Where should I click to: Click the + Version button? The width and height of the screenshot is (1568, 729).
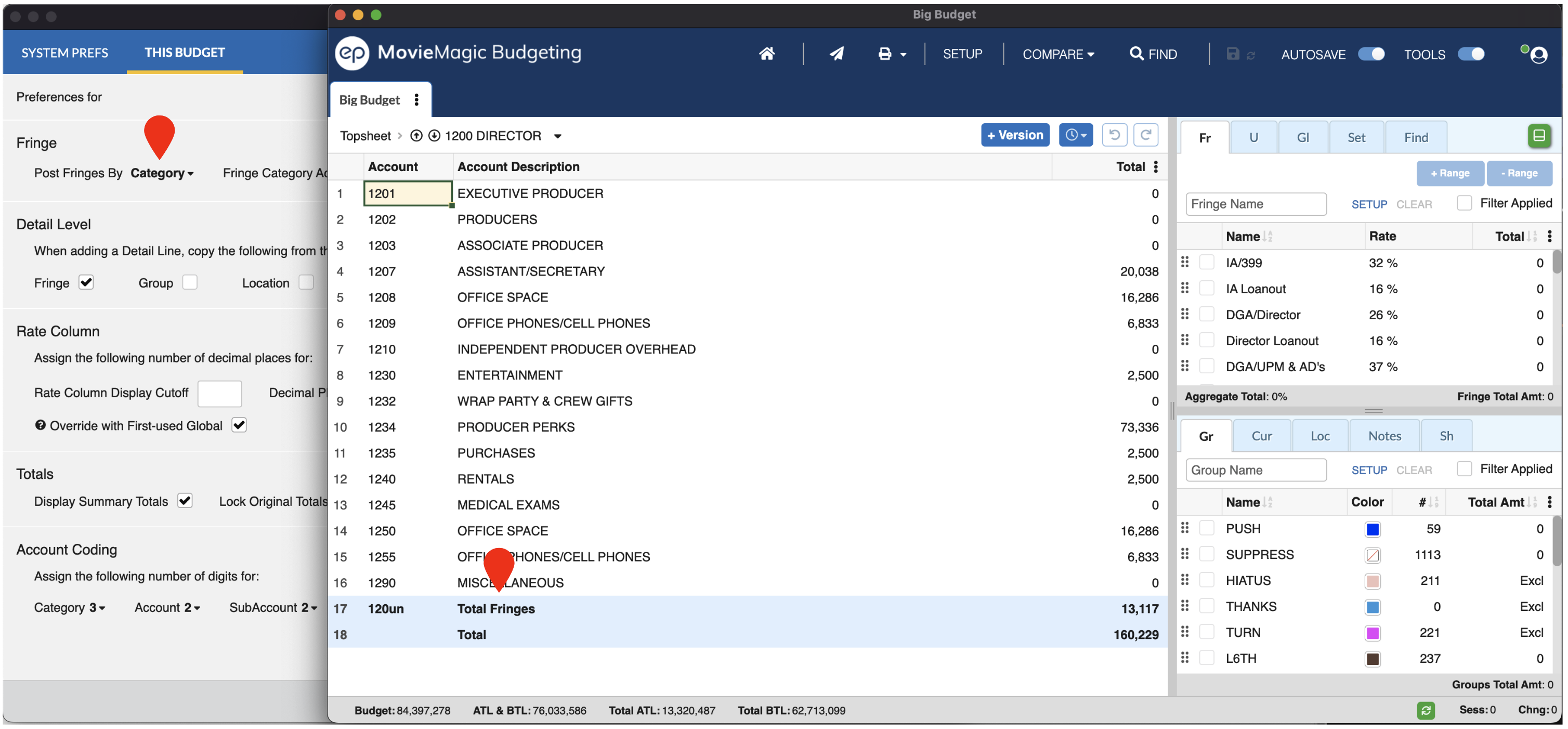tap(1015, 135)
